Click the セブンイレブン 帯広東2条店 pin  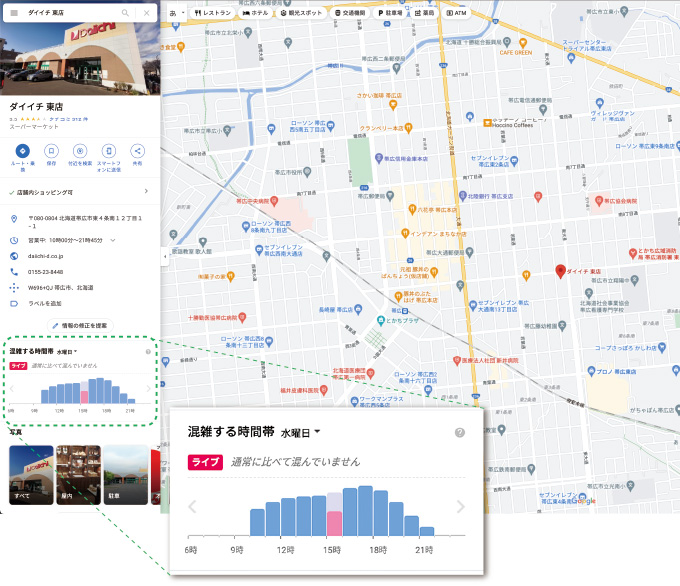point(514,161)
